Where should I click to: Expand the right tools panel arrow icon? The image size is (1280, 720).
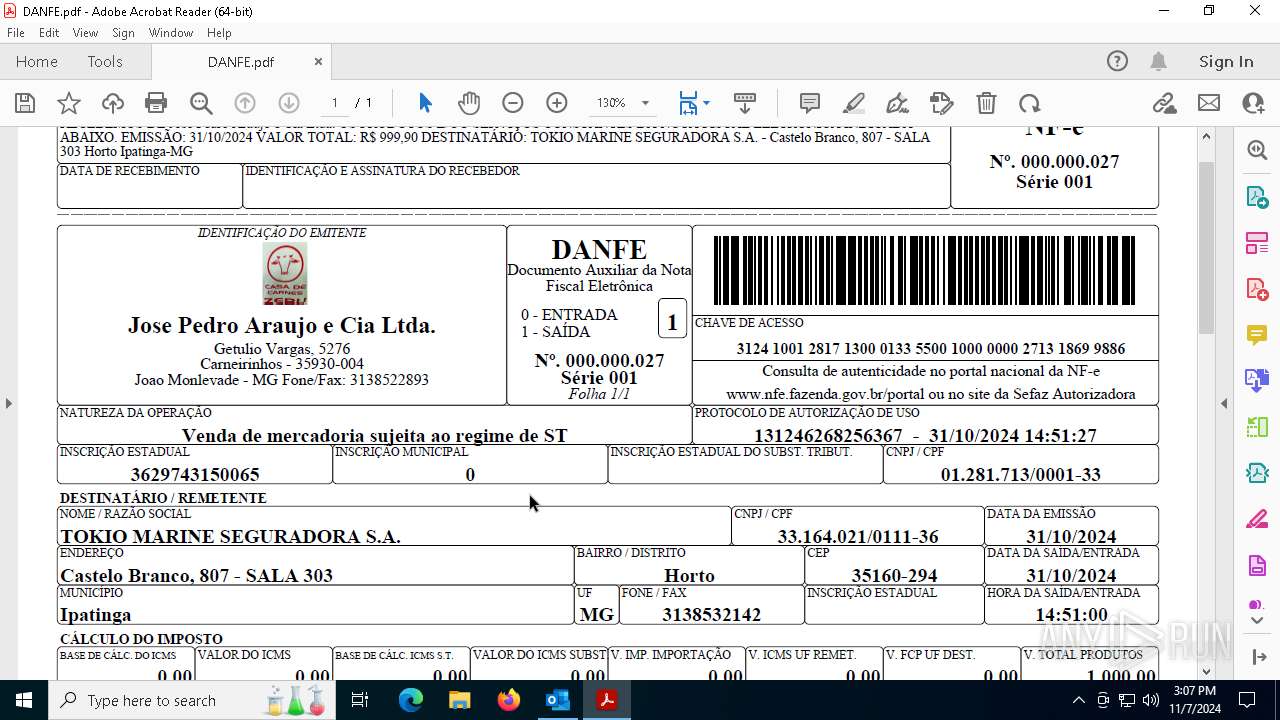(1257, 657)
